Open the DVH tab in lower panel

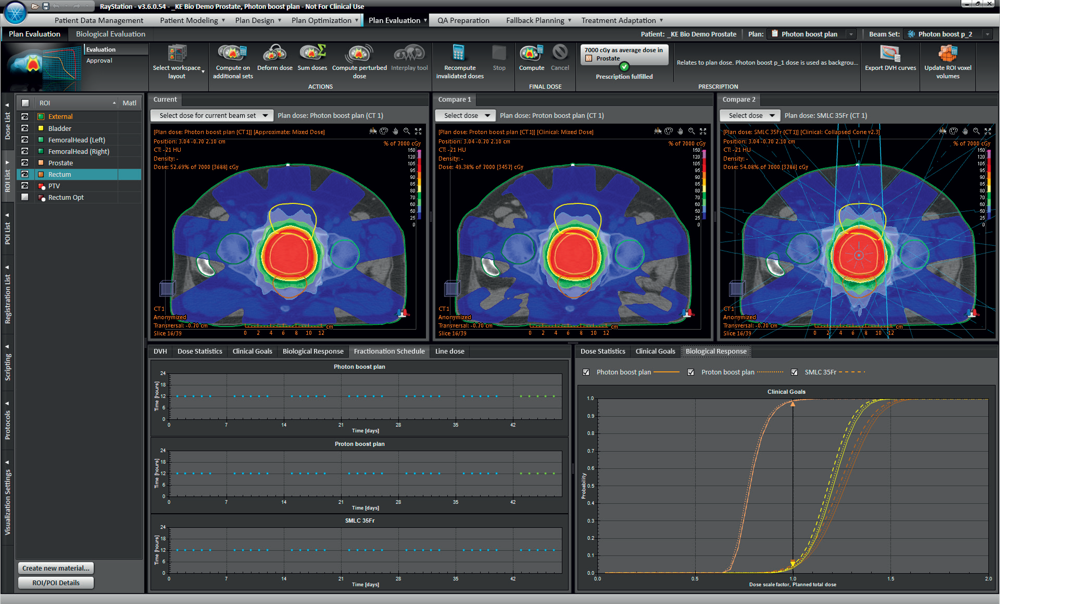point(160,351)
